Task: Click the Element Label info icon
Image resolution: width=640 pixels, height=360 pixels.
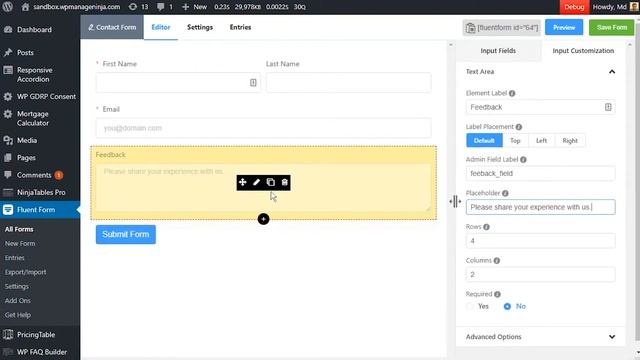Action: pos(512,93)
